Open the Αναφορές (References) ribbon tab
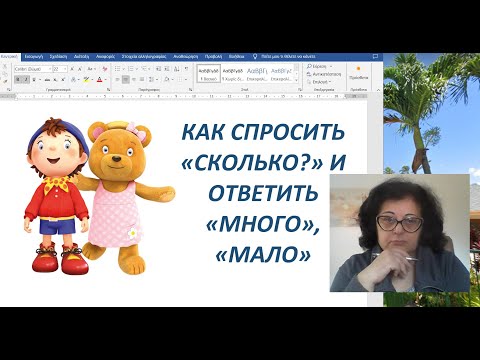The width and height of the screenshot is (480, 360). 106,57
